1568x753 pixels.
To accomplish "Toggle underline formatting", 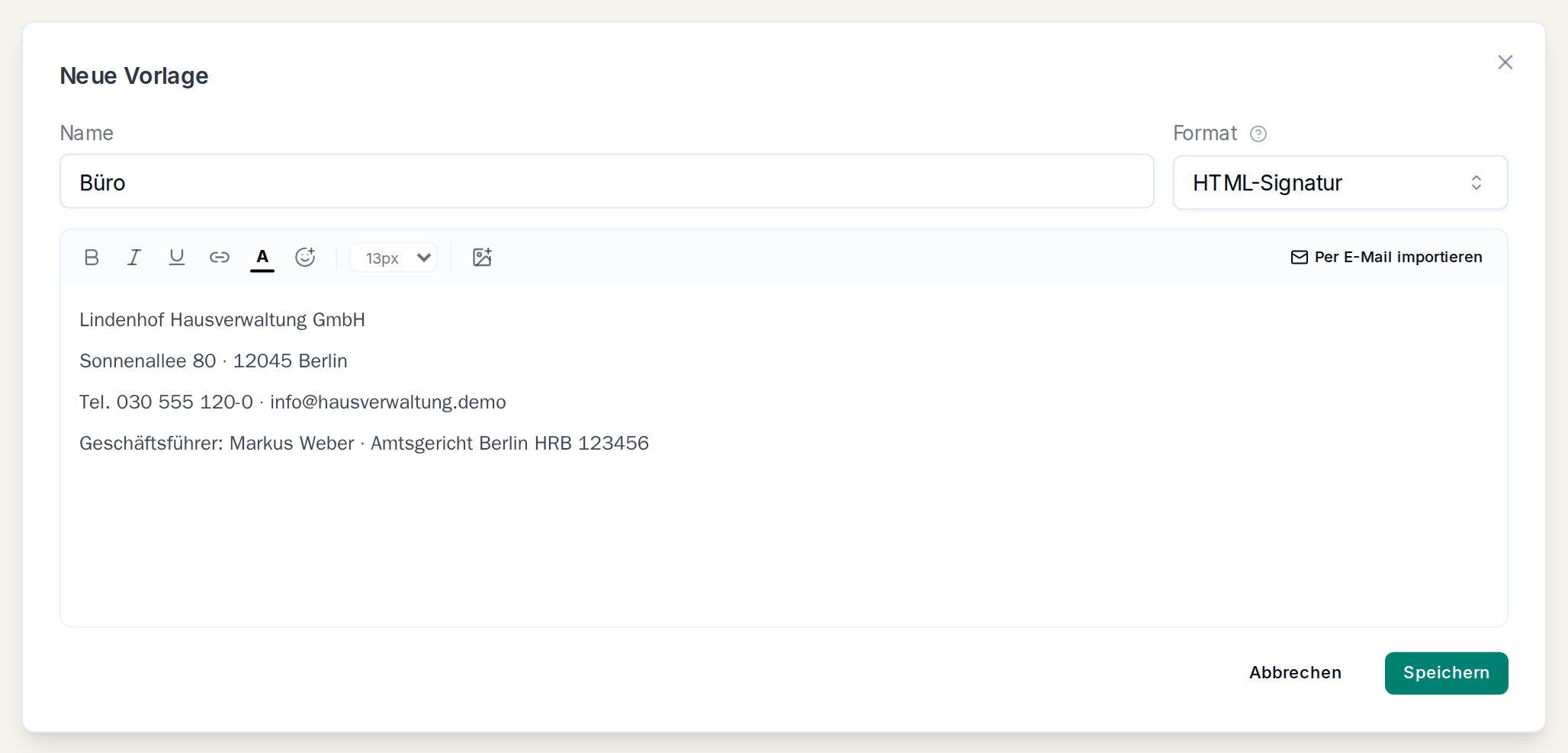I will pos(177,258).
